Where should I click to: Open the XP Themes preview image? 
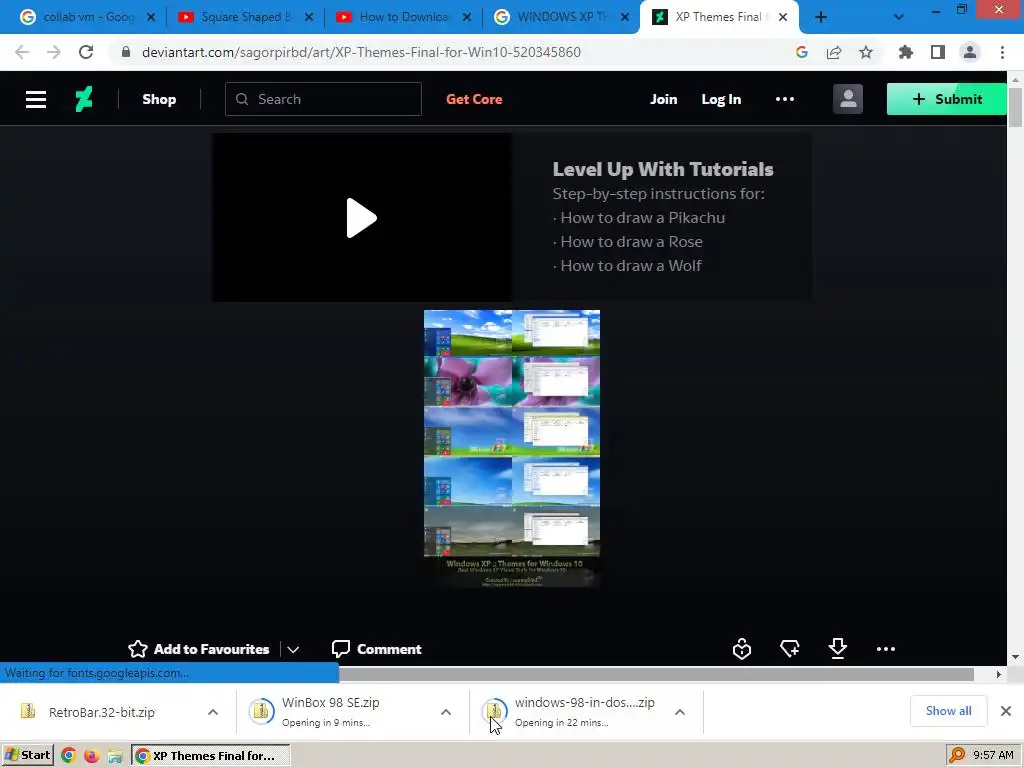pyautogui.click(x=512, y=448)
